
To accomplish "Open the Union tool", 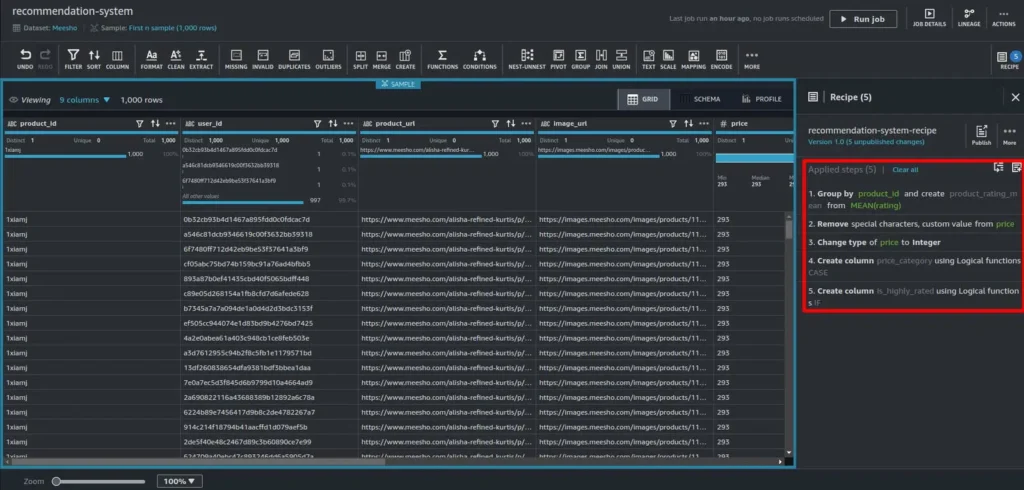I will coord(621,59).
